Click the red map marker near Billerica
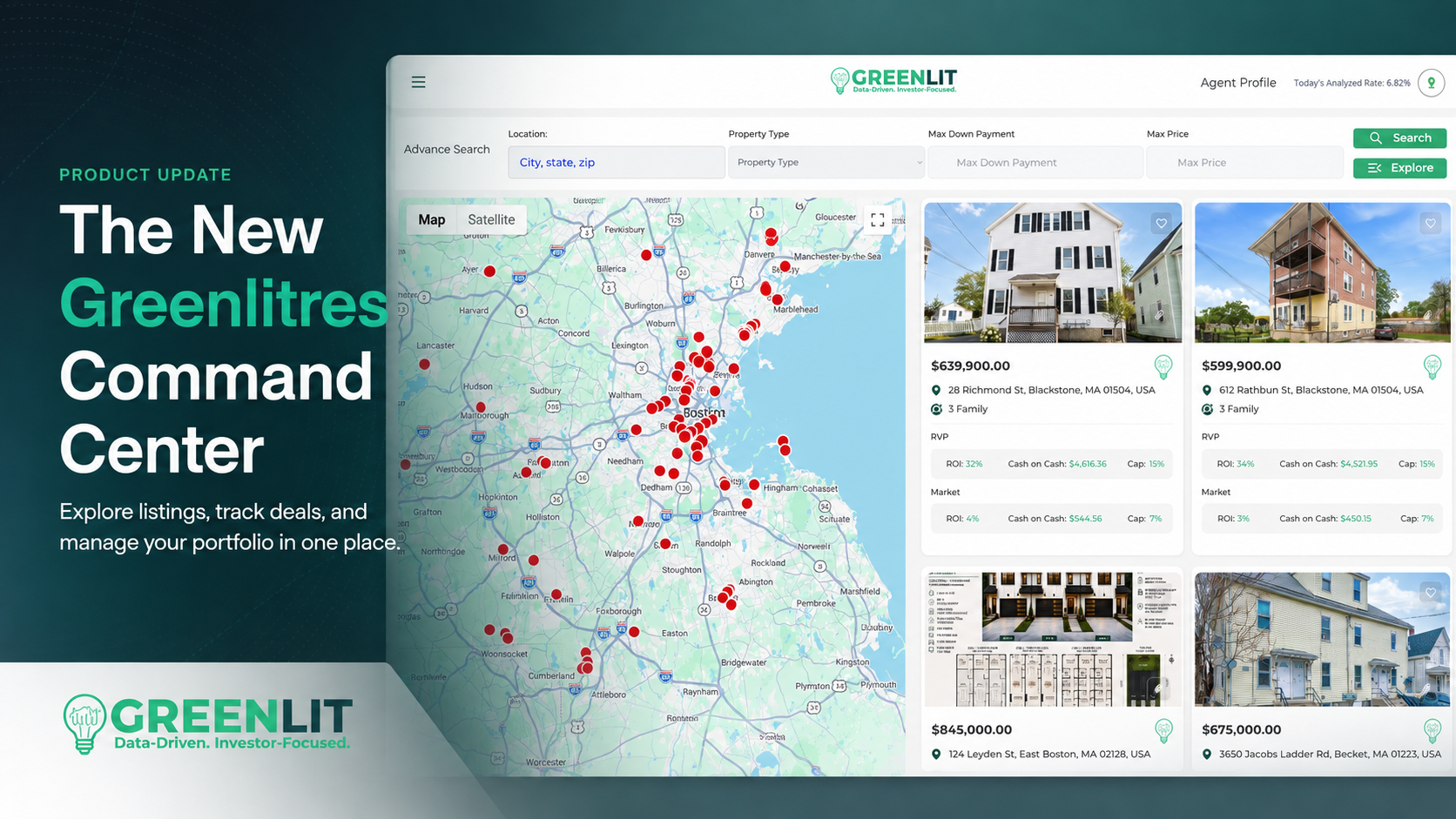Image resolution: width=1456 pixels, height=819 pixels. 646,255
